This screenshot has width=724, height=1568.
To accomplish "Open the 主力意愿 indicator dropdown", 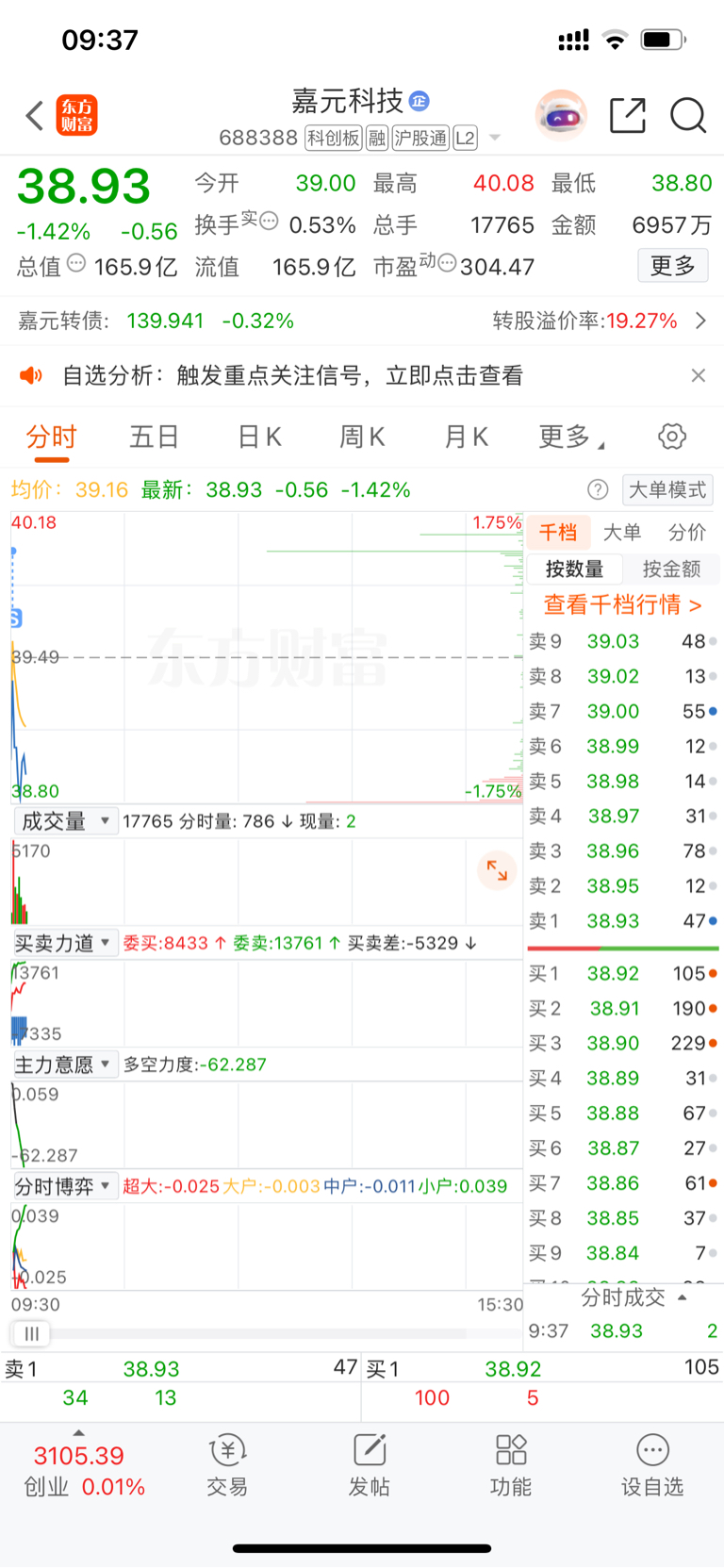I will [65, 1065].
